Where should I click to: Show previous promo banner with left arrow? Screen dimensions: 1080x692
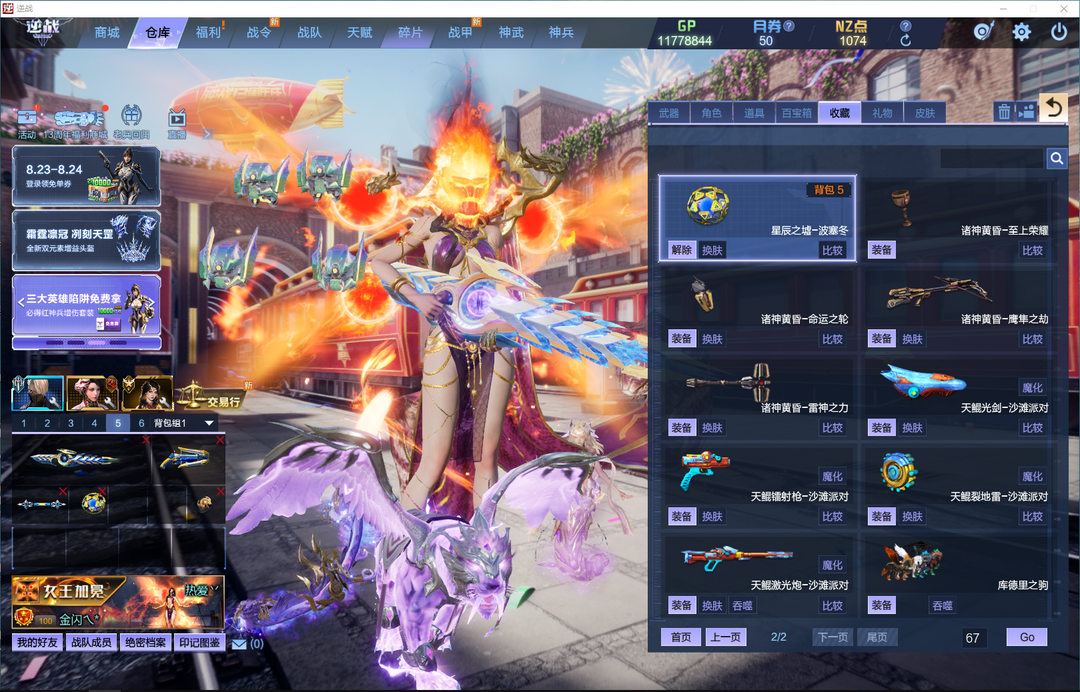(x=21, y=303)
